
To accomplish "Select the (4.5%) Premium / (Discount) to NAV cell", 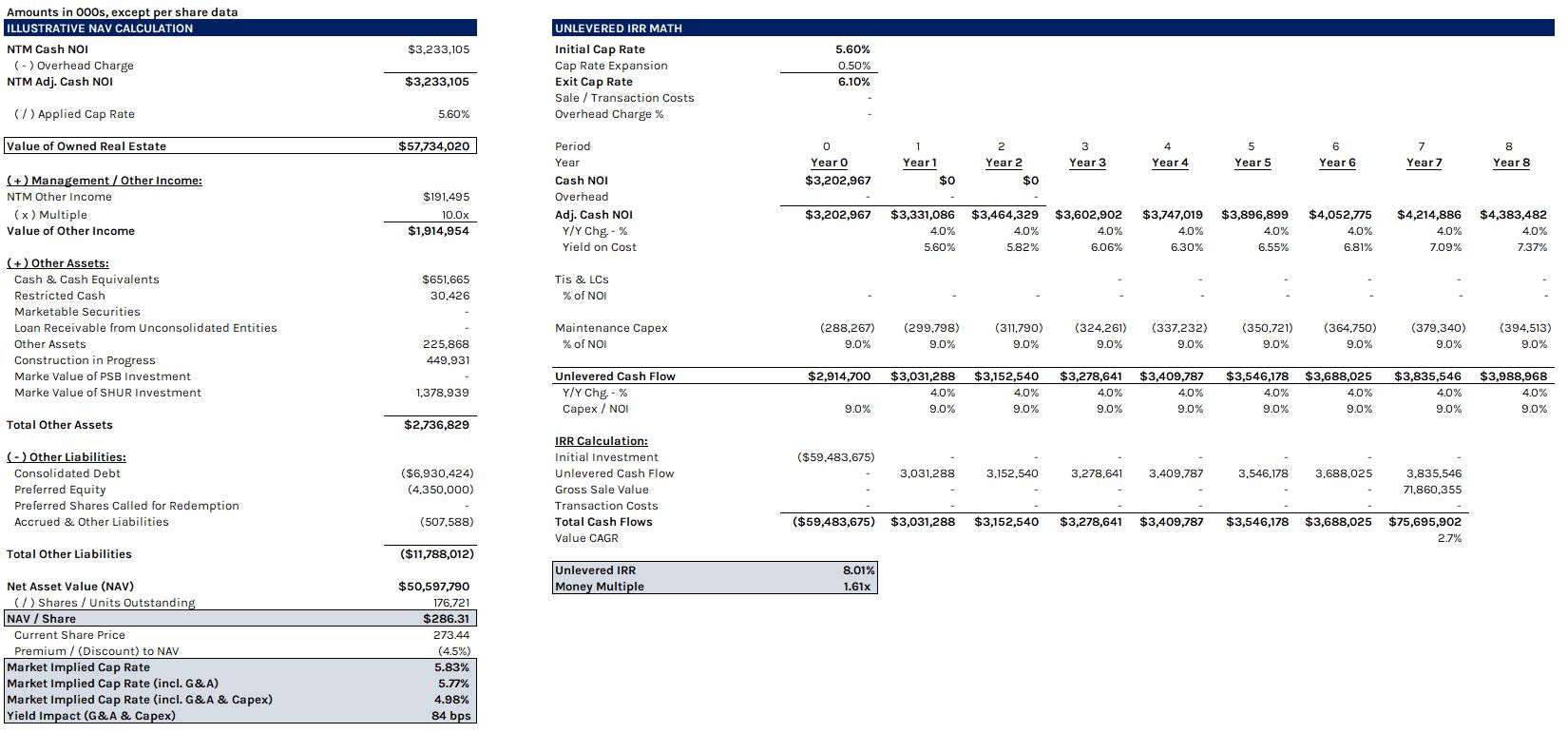I will point(454,651).
